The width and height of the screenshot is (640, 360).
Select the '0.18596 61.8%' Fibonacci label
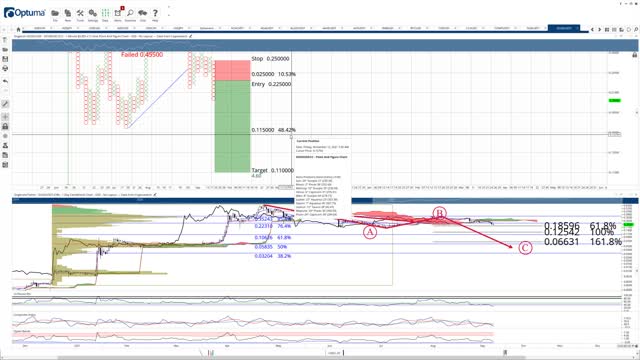pos(580,225)
